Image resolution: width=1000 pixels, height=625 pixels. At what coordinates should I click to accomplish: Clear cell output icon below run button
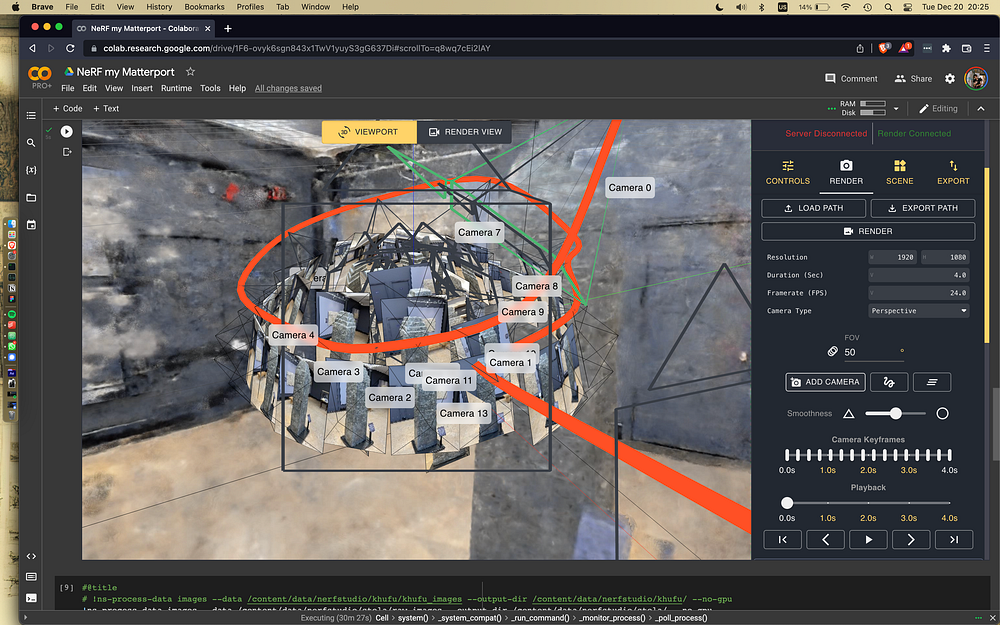[66, 152]
